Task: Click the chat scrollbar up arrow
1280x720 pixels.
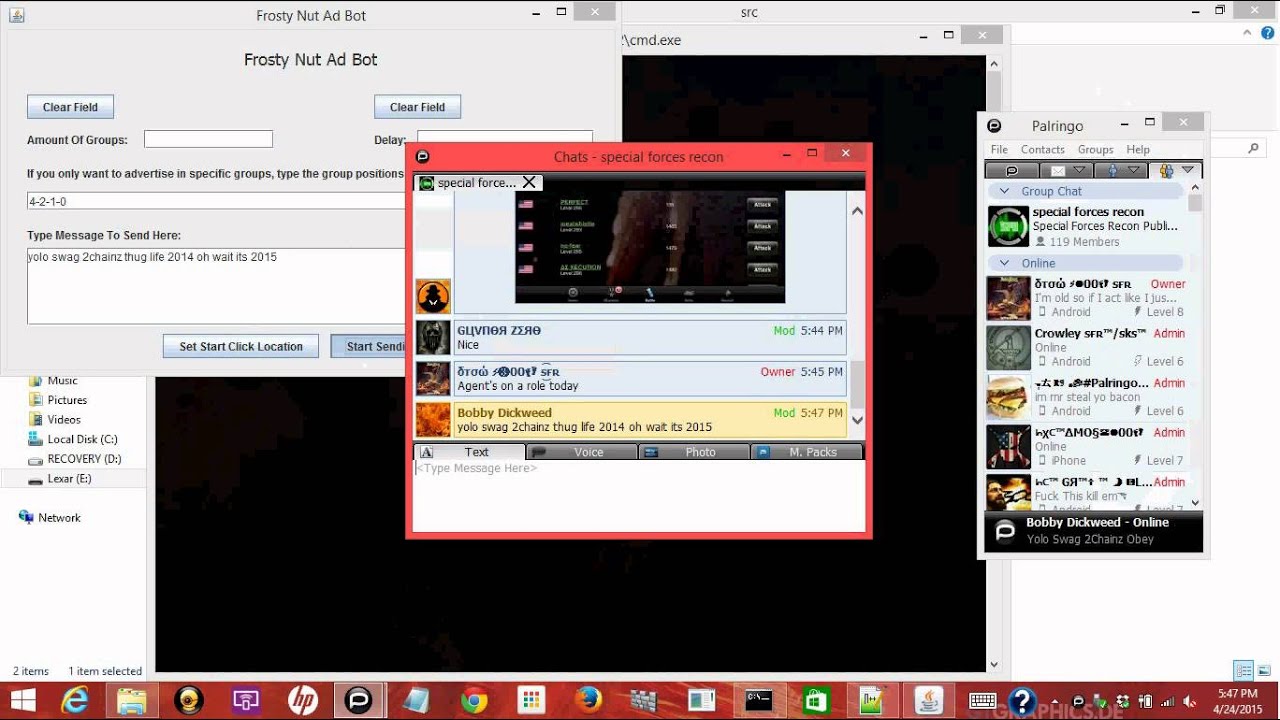Action: [x=857, y=210]
